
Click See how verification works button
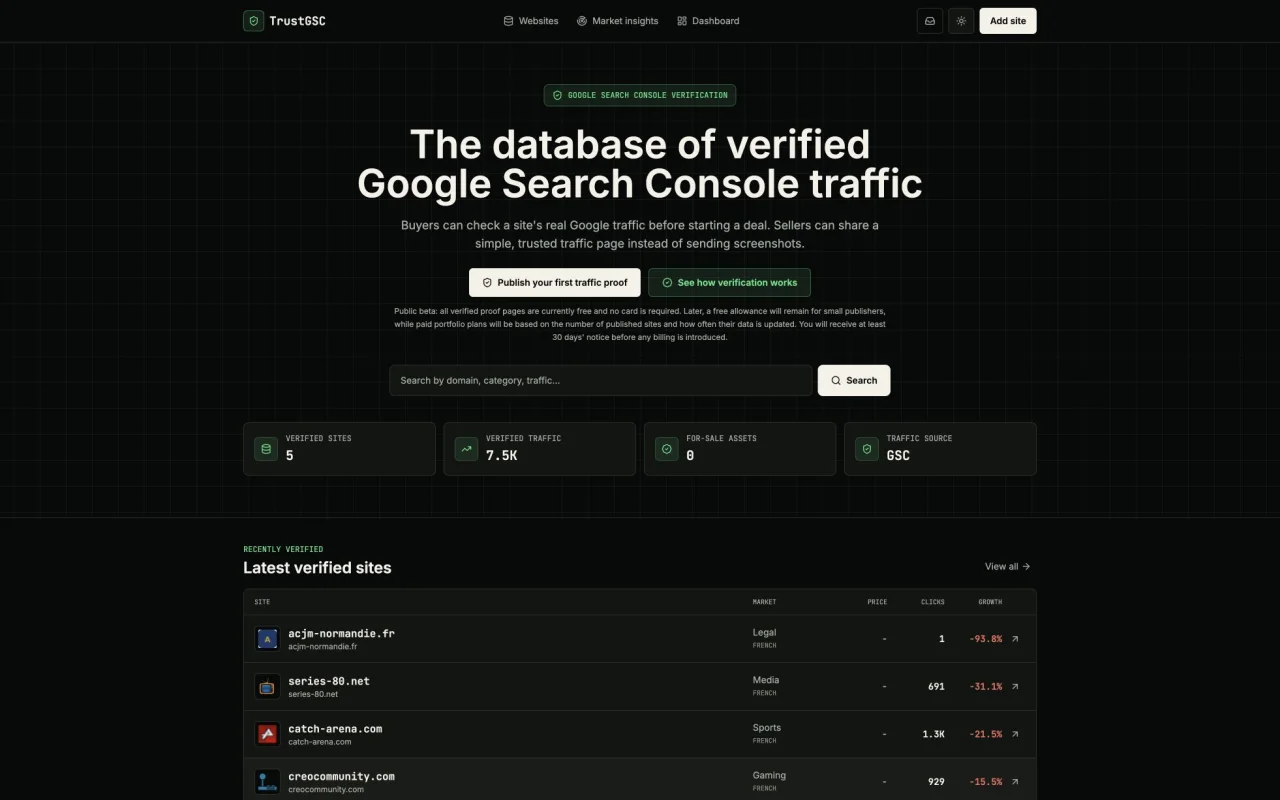(729, 282)
